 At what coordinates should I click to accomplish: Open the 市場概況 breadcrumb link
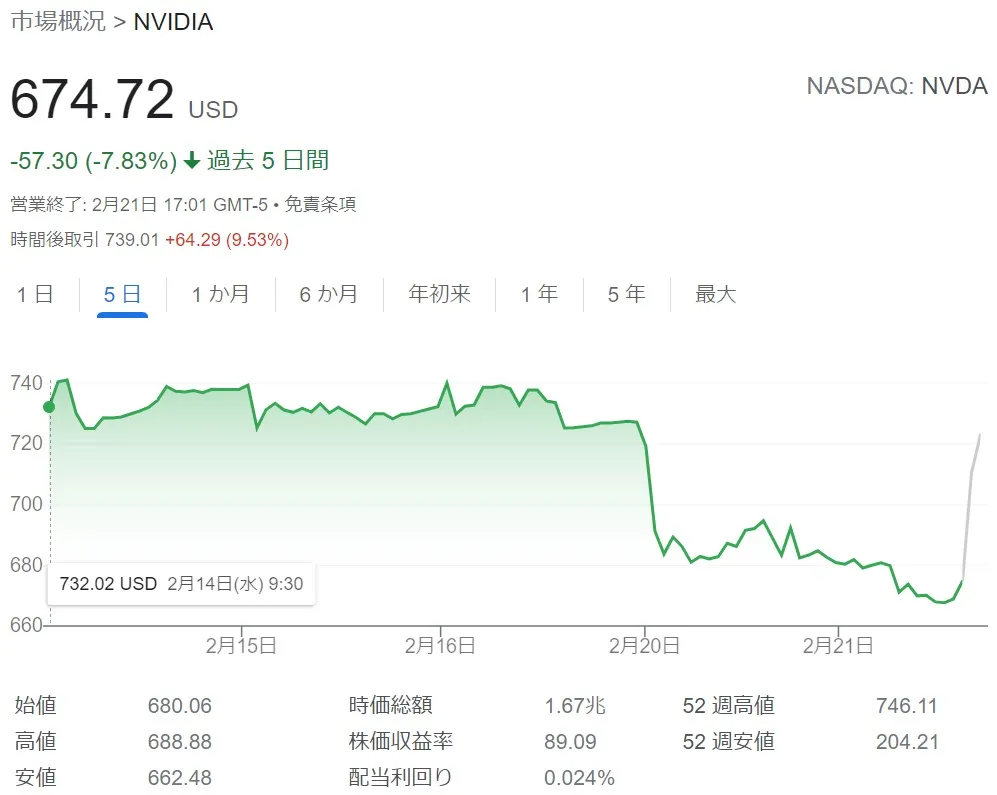click(58, 21)
